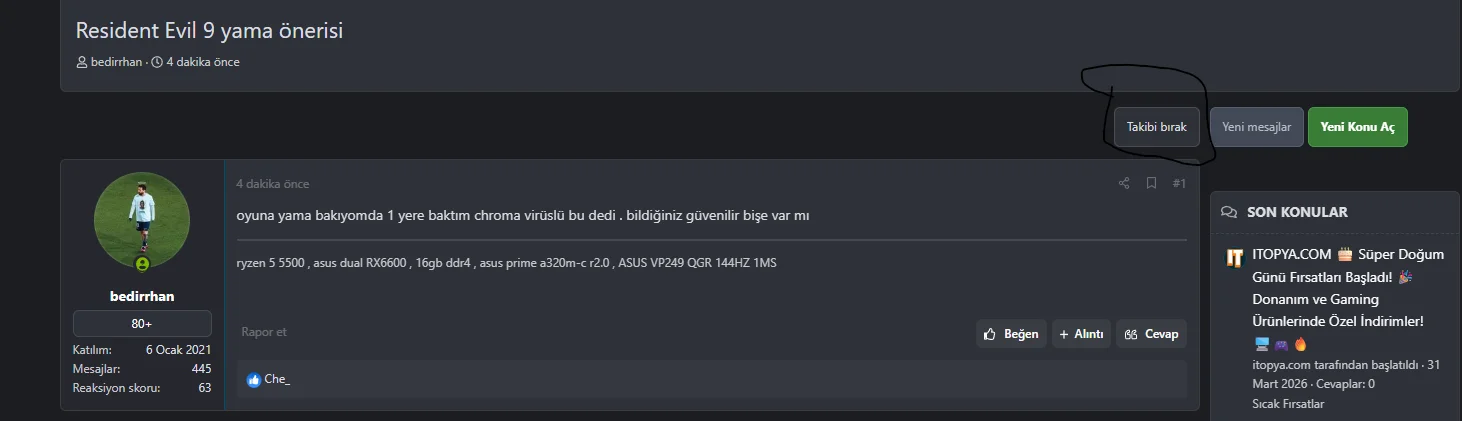Click the user icon beside thread author
The height and width of the screenshot is (421, 1462).
click(82, 62)
